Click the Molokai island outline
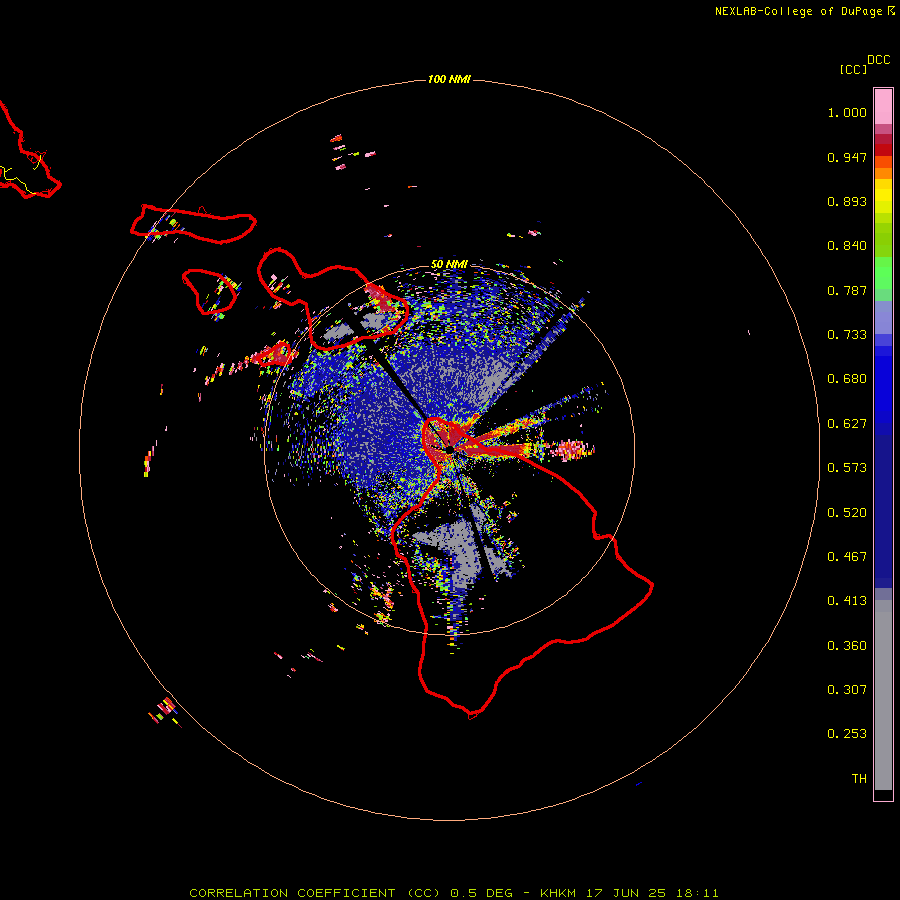Image resolution: width=900 pixels, height=900 pixels. [x=193, y=224]
